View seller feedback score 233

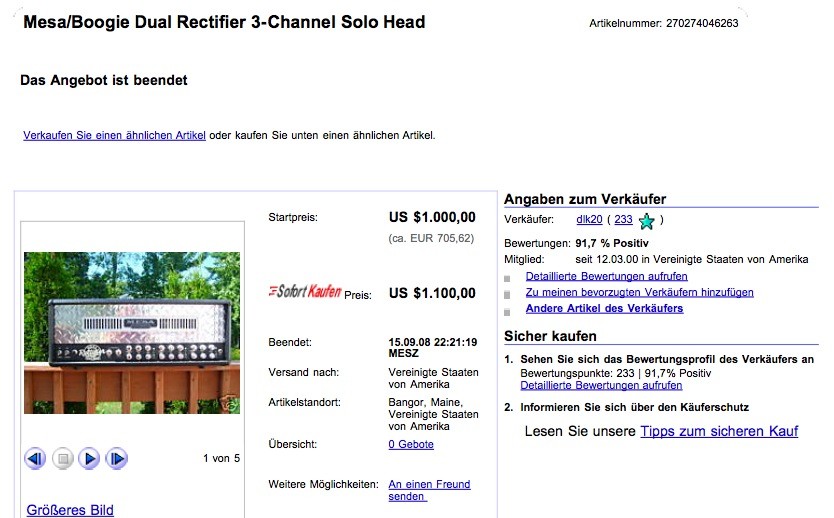click(x=623, y=219)
